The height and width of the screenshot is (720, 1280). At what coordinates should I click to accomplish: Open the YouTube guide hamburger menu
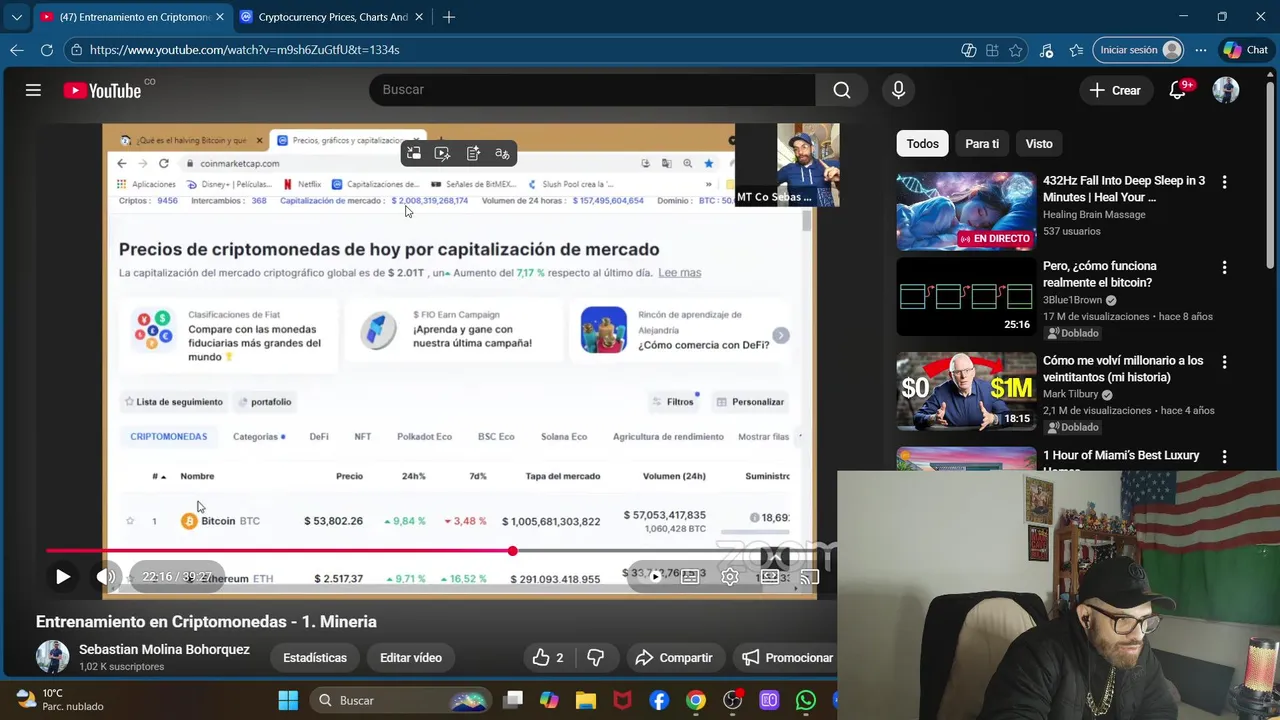tap(33, 90)
